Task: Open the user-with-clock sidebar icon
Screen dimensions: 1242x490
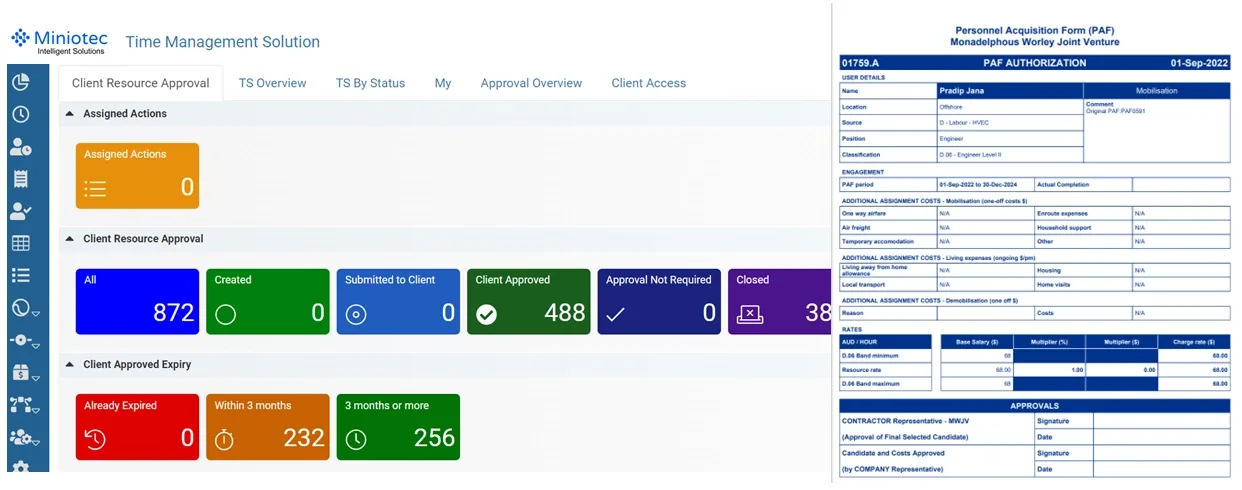Action: [20, 147]
